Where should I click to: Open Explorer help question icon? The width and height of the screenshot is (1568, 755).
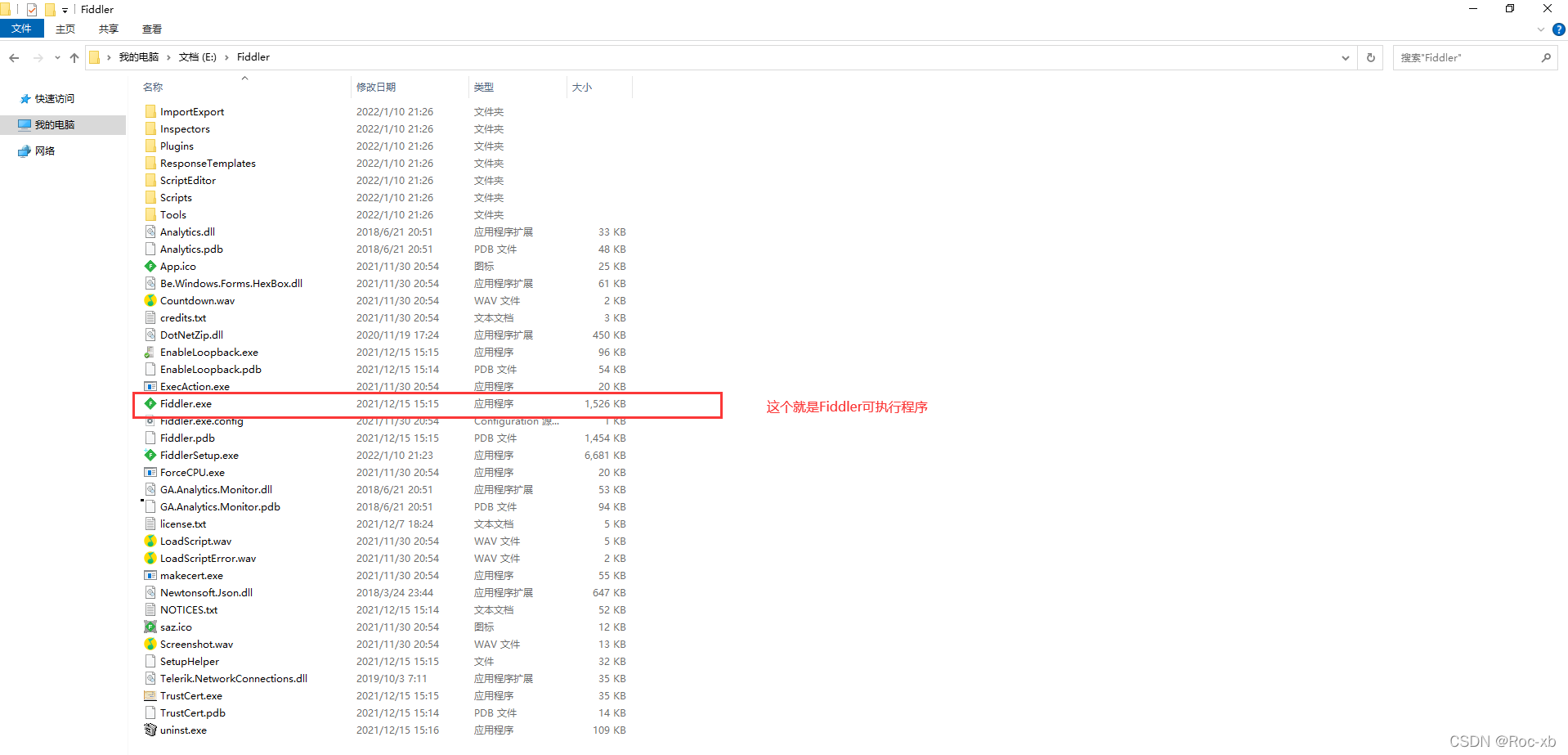pos(1559,29)
